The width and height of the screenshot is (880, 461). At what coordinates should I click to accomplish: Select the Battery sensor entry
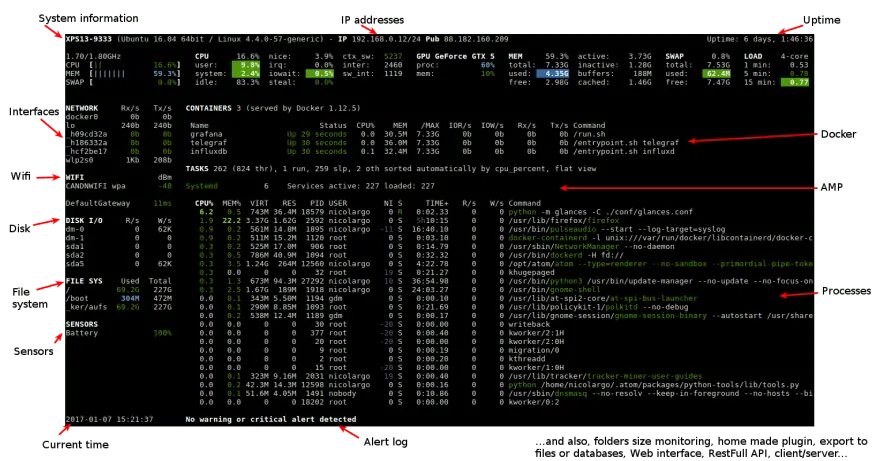pos(118,333)
